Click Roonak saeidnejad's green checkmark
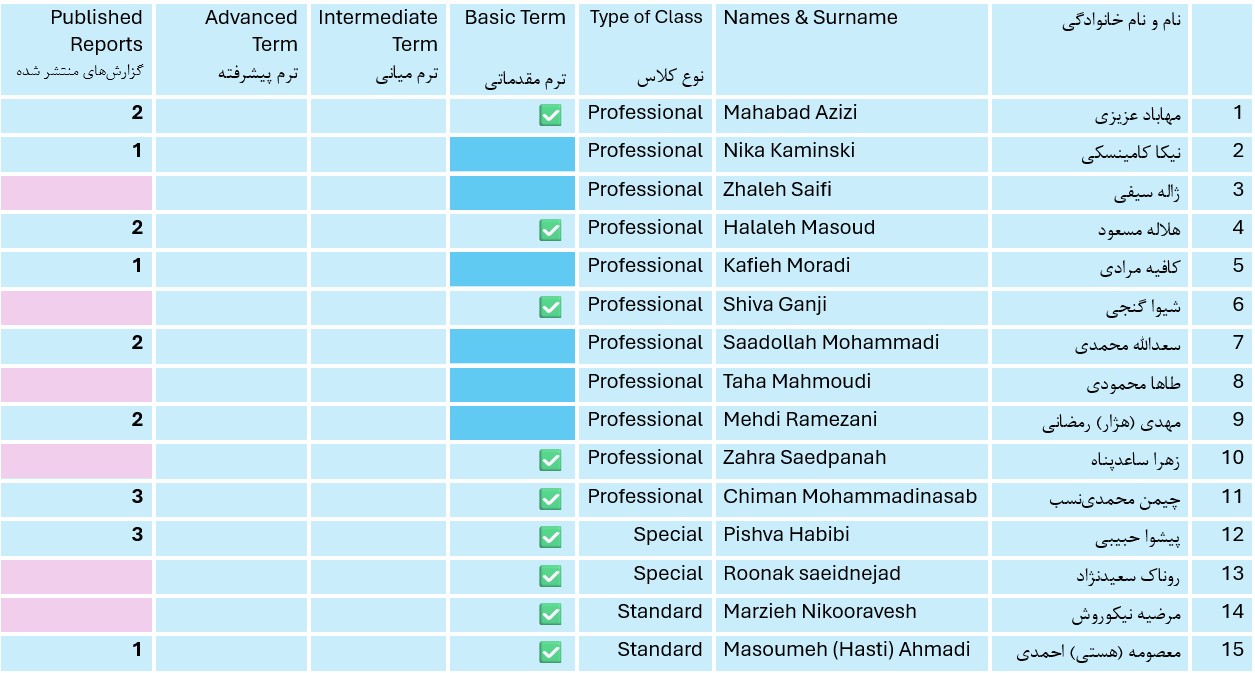Screen dimensions: 1255x673 [550, 576]
